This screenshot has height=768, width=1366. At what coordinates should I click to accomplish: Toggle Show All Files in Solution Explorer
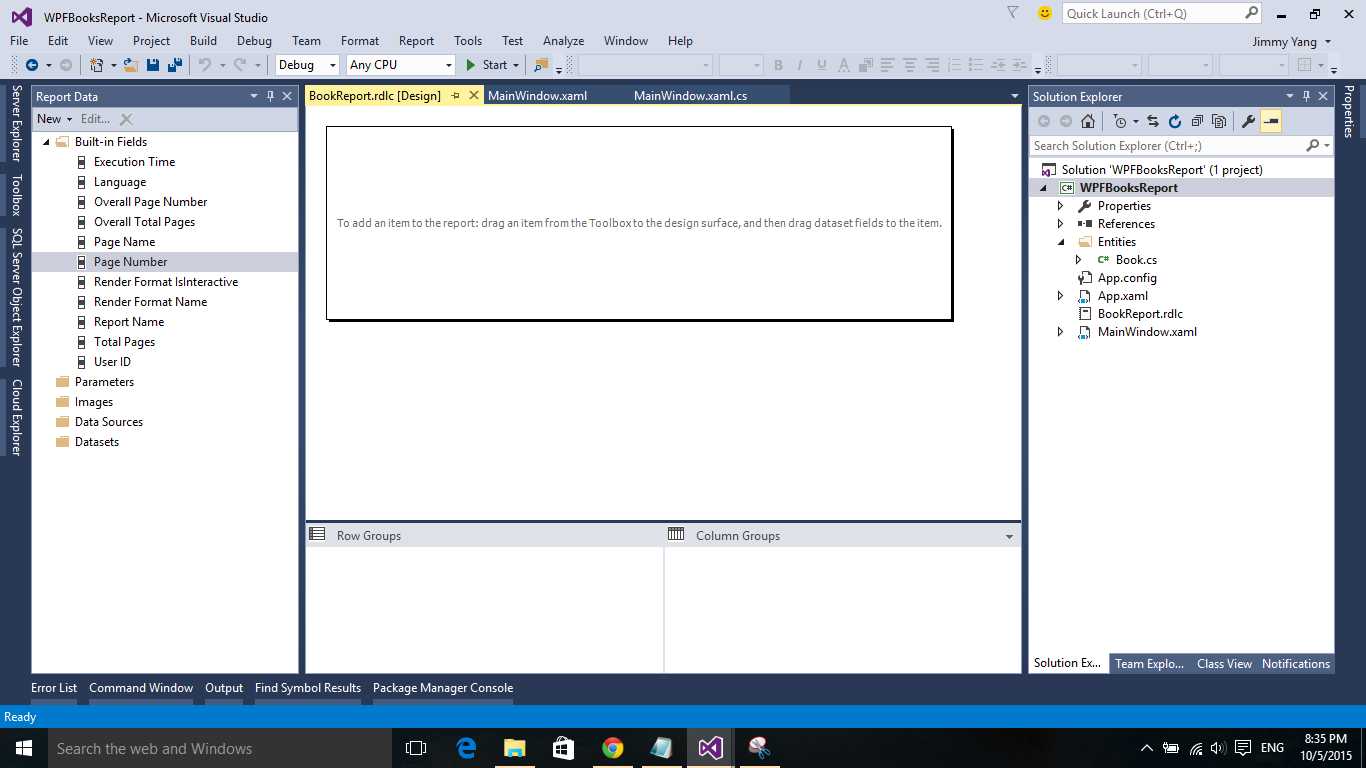tap(1219, 121)
